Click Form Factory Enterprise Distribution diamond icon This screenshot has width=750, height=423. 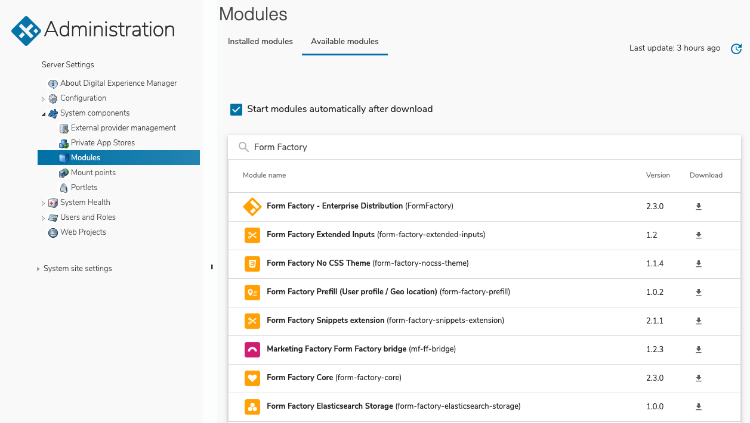click(x=252, y=207)
